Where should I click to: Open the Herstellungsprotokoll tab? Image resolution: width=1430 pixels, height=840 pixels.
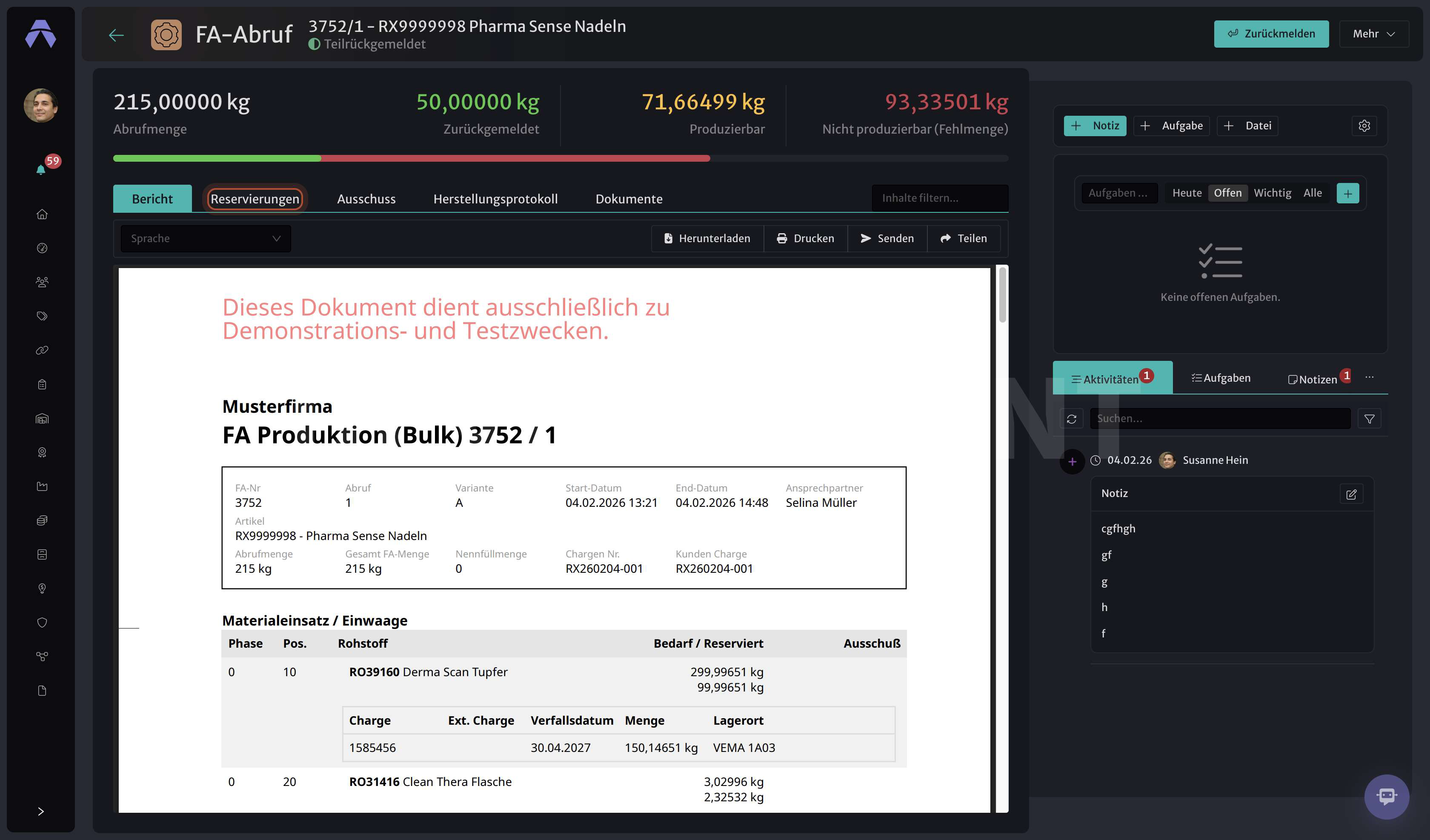495,199
